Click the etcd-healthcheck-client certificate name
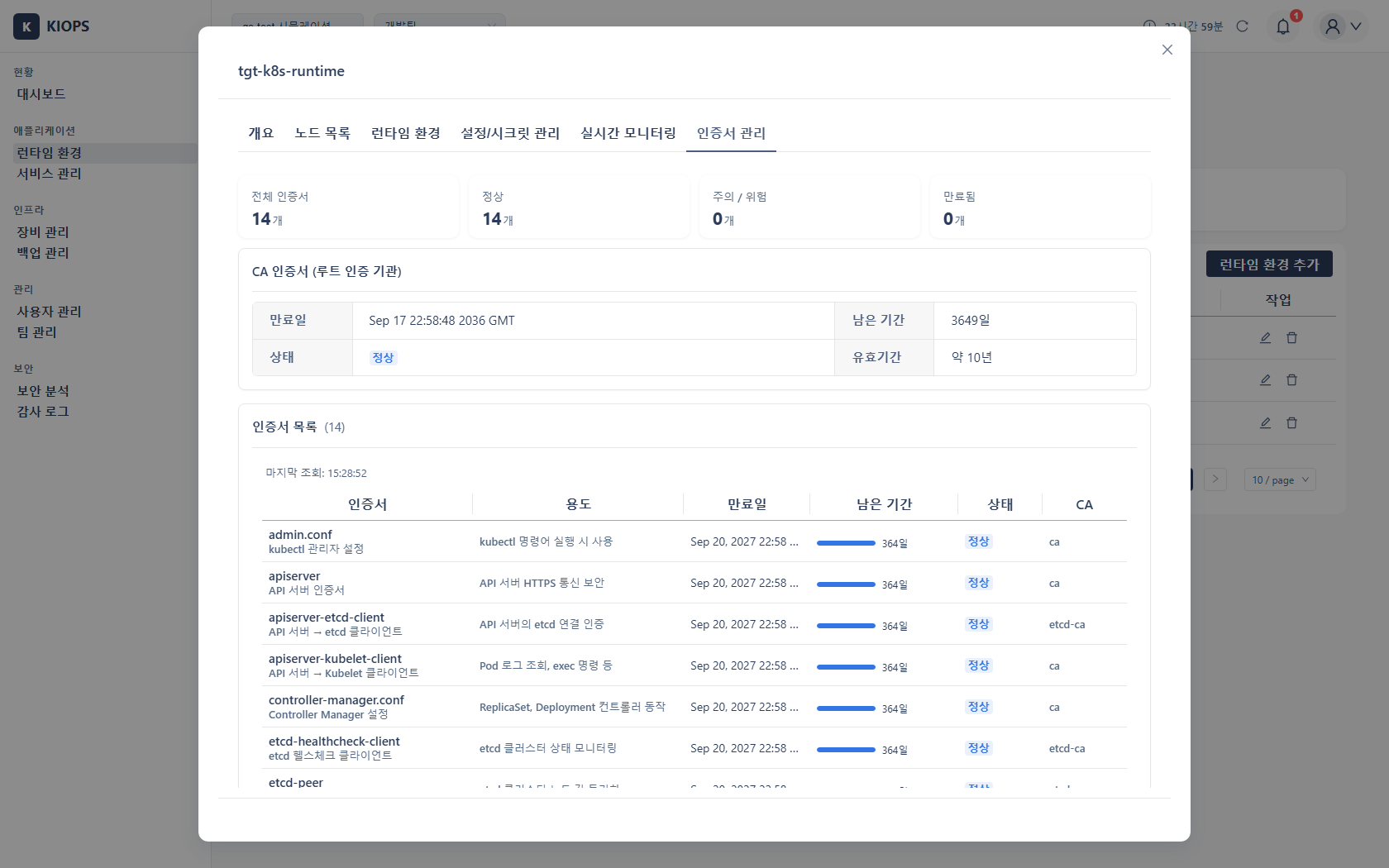Viewport: 1389px width, 868px height. 334,742
